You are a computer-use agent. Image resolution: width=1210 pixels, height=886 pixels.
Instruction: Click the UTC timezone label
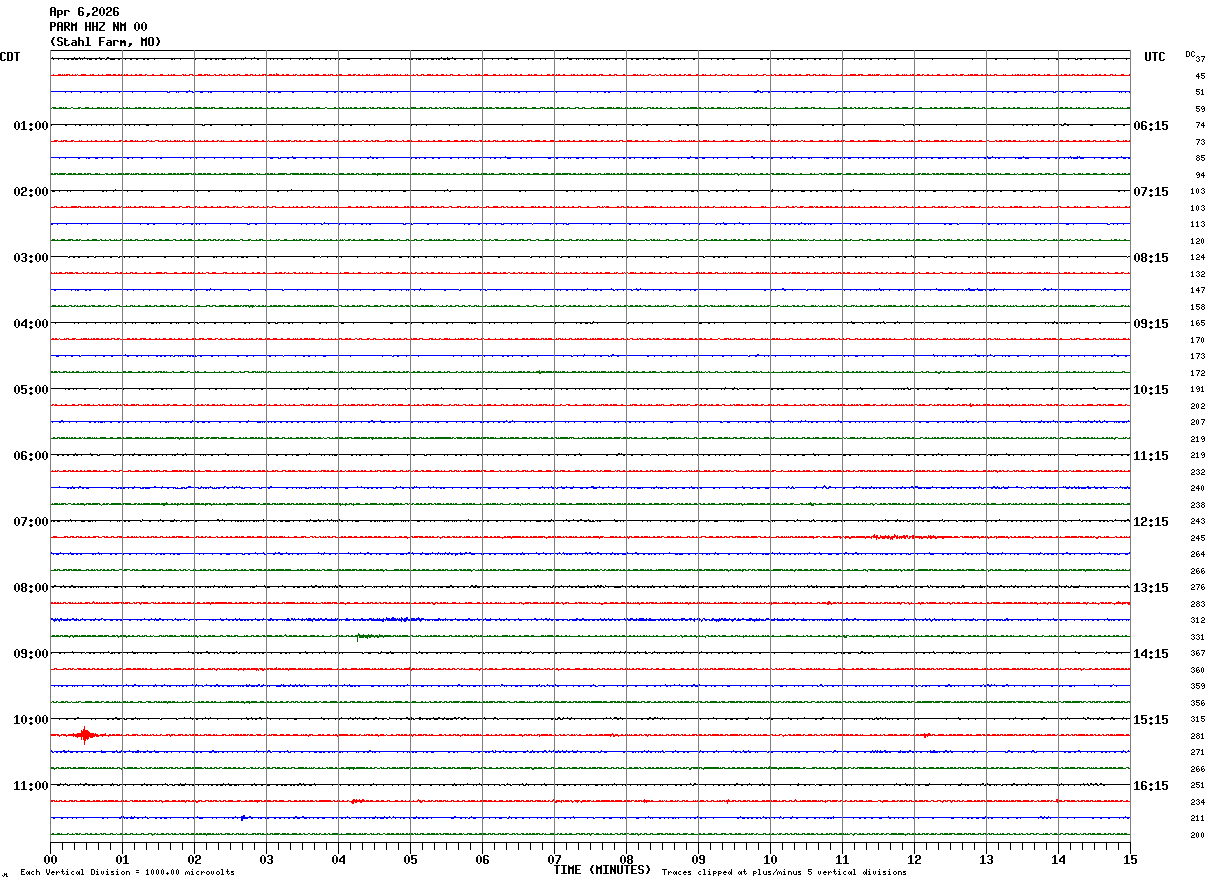[x=1155, y=57]
